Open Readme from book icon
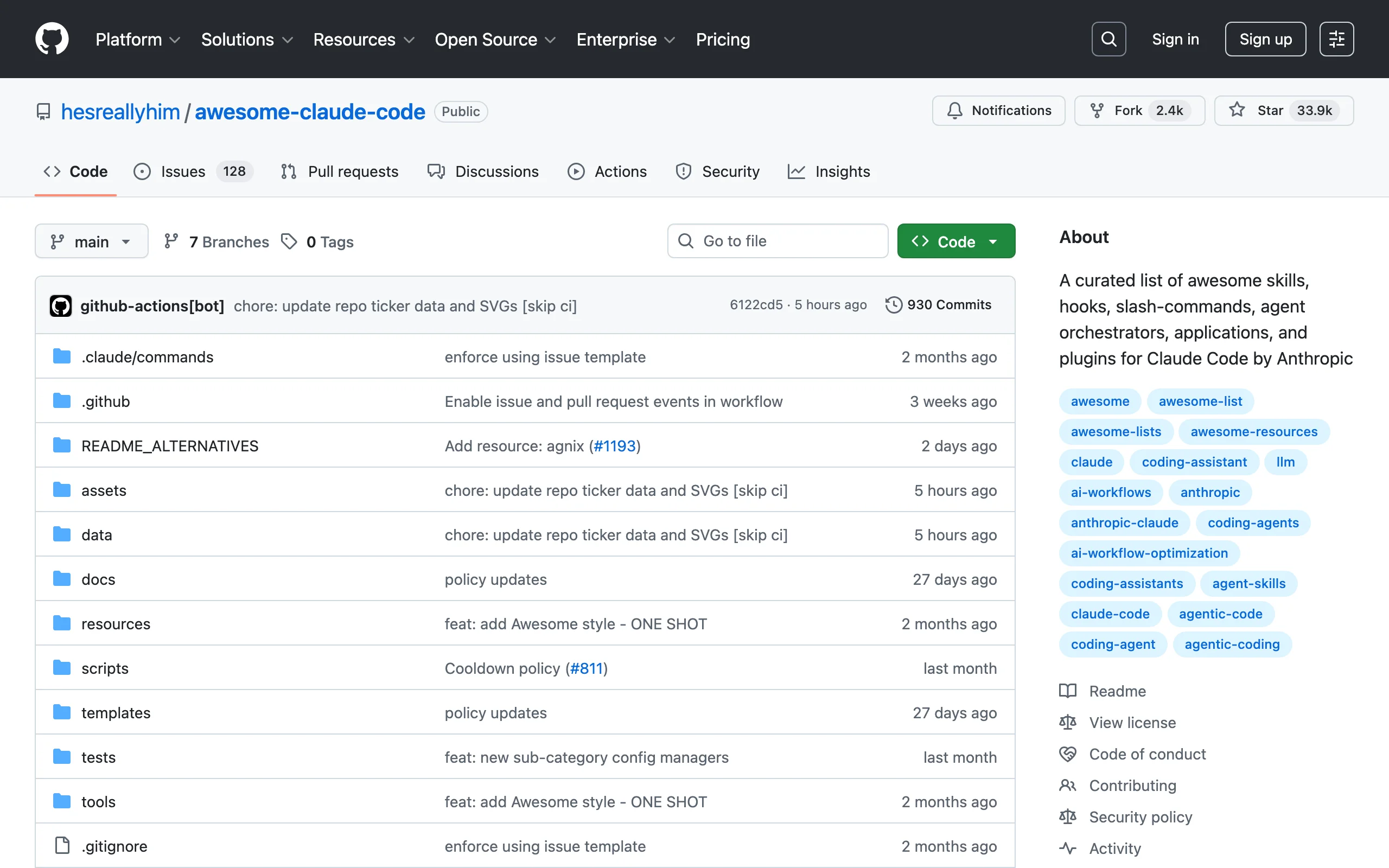Viewport: 1389px width, 868px height. [1068, 691]
